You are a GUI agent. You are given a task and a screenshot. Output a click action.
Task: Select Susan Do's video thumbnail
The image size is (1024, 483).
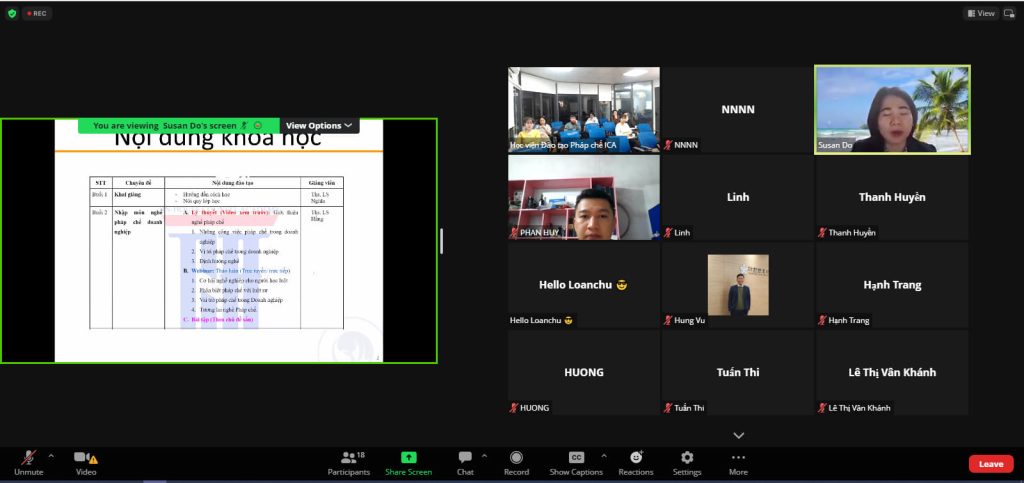pyautogui.click(x=892, y=109)
